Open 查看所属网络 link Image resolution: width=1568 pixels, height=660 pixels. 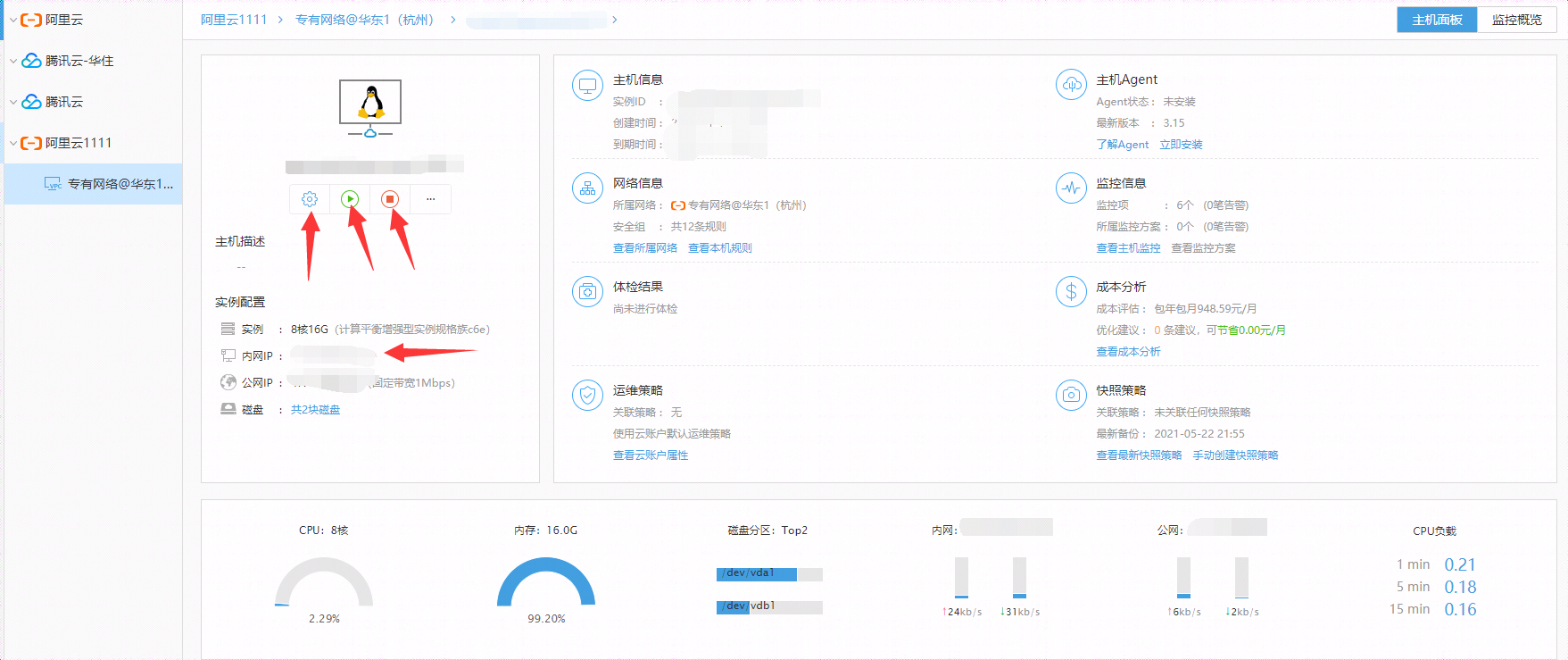point(645,248)
